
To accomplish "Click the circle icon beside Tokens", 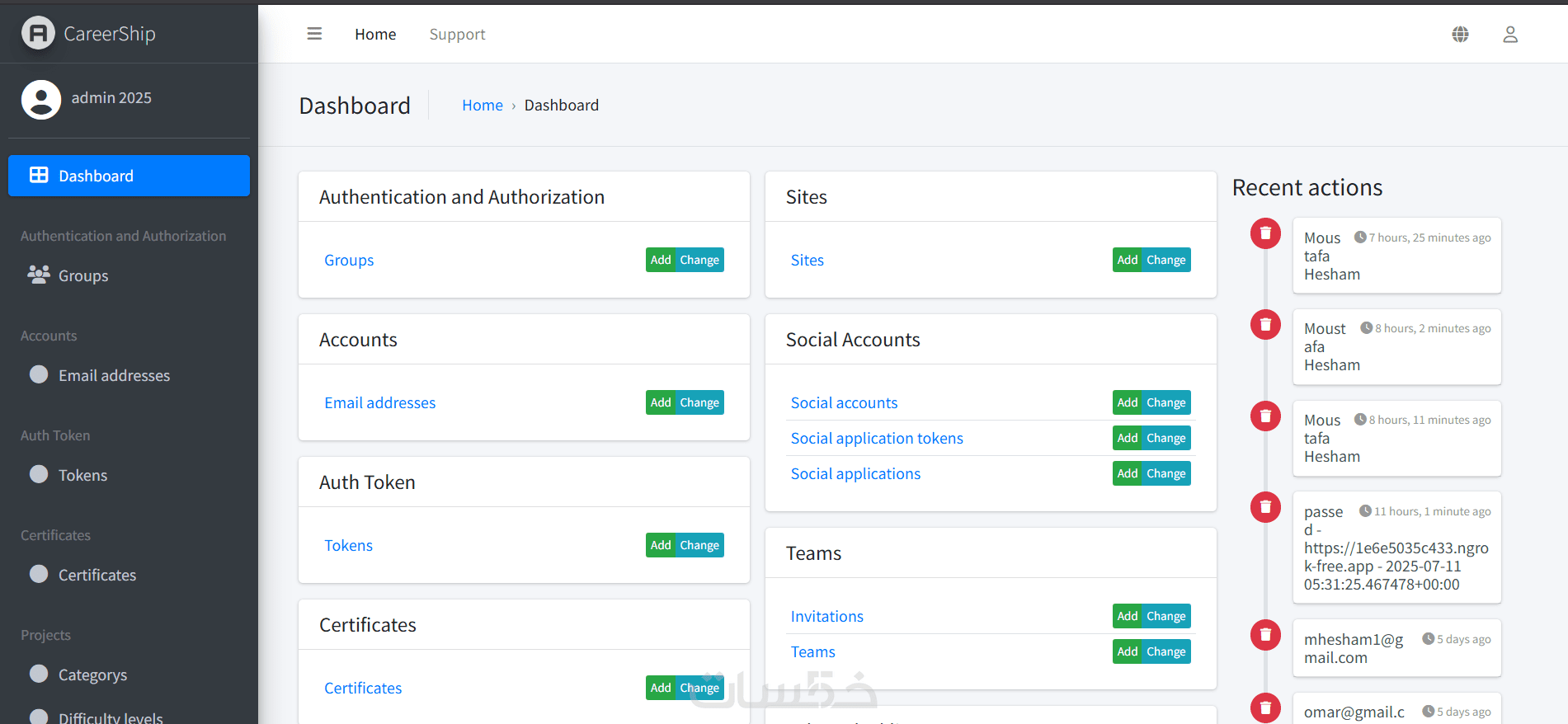I will coord(39,474).
